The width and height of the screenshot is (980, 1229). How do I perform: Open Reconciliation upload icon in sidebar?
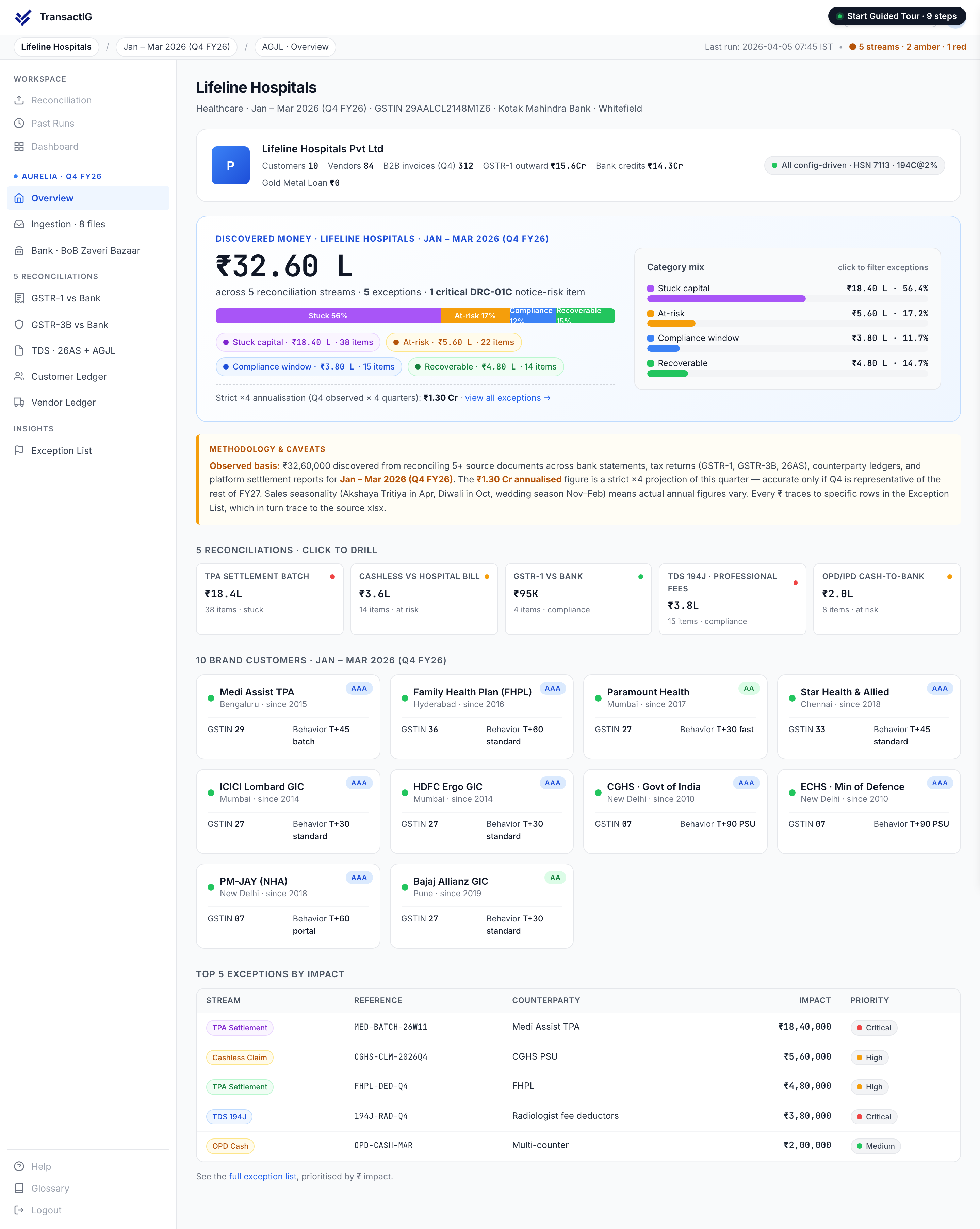pyautogui.click(x=19, y=100)
